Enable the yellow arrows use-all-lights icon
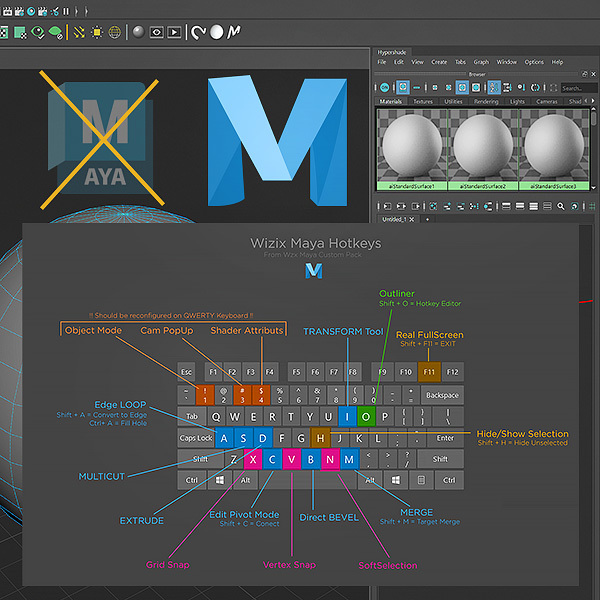 tap(79, 33)
